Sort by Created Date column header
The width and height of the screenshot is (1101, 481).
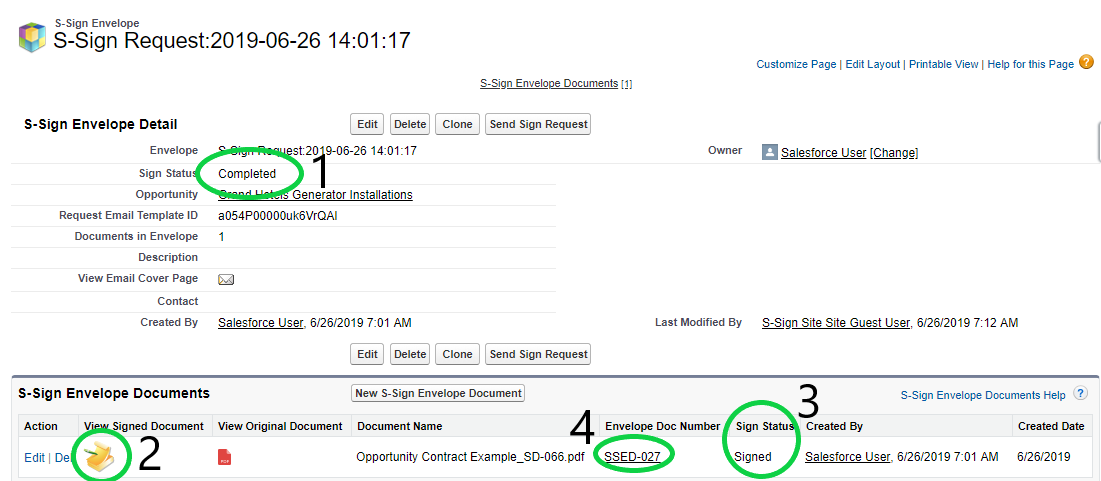pyautogui.click(x=1051, y=426)
